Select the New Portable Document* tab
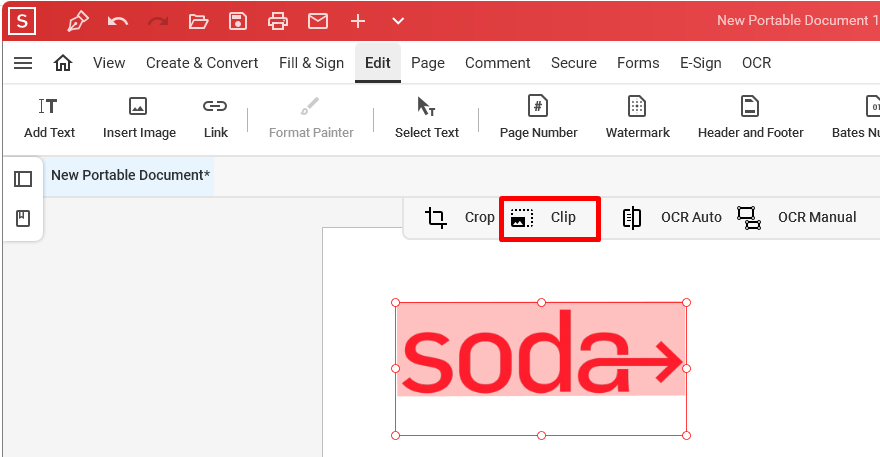The width and height of the screenshot is (880, 457). pyautogui.click(x=130, y=175)
